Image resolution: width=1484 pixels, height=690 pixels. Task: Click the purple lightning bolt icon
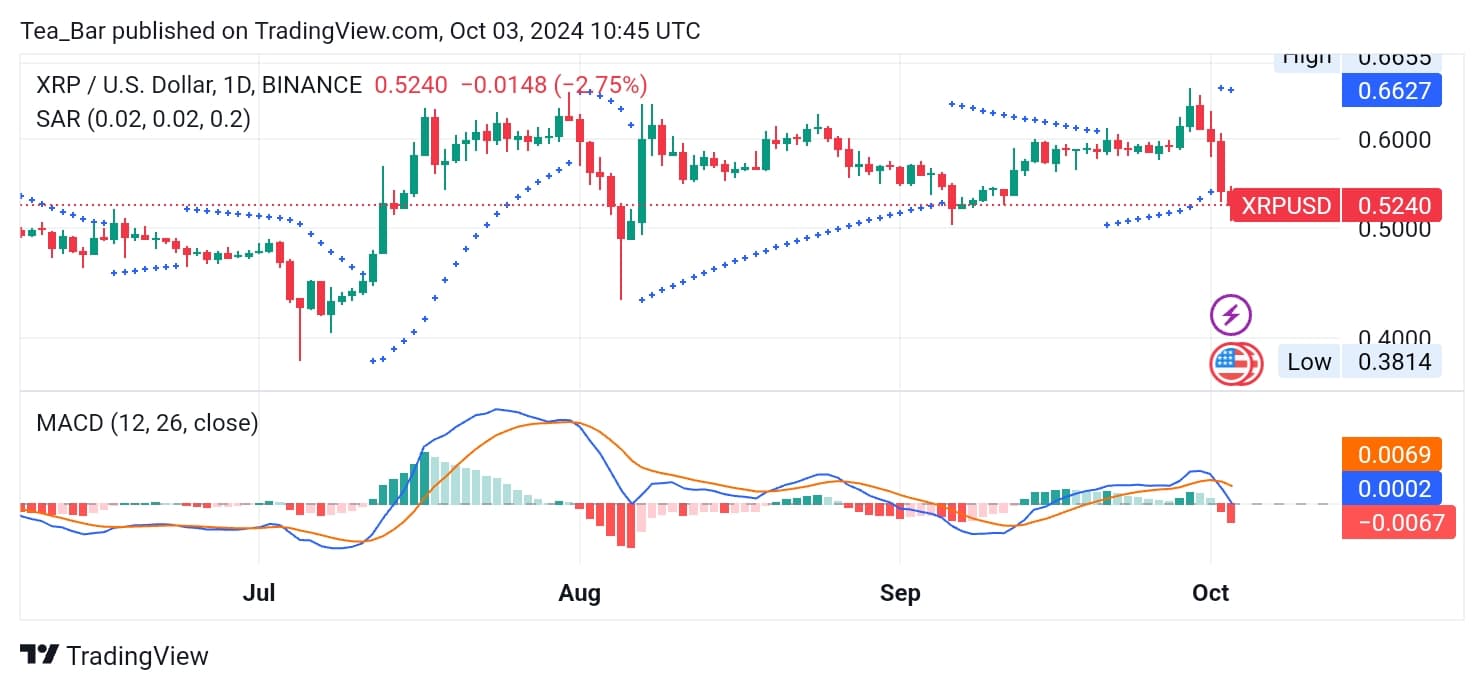coord(1231,315)
